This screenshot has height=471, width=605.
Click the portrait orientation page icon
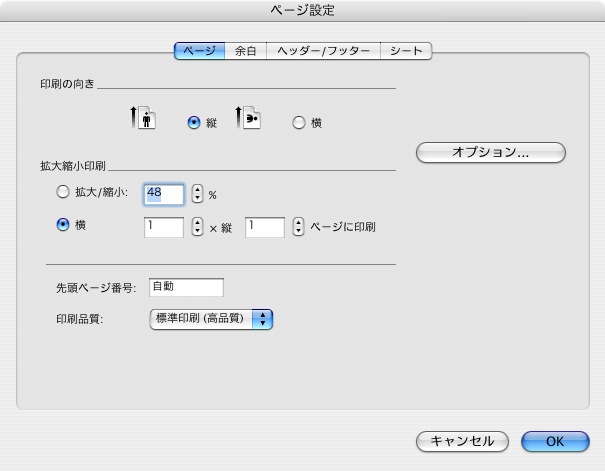click(144, 120)
